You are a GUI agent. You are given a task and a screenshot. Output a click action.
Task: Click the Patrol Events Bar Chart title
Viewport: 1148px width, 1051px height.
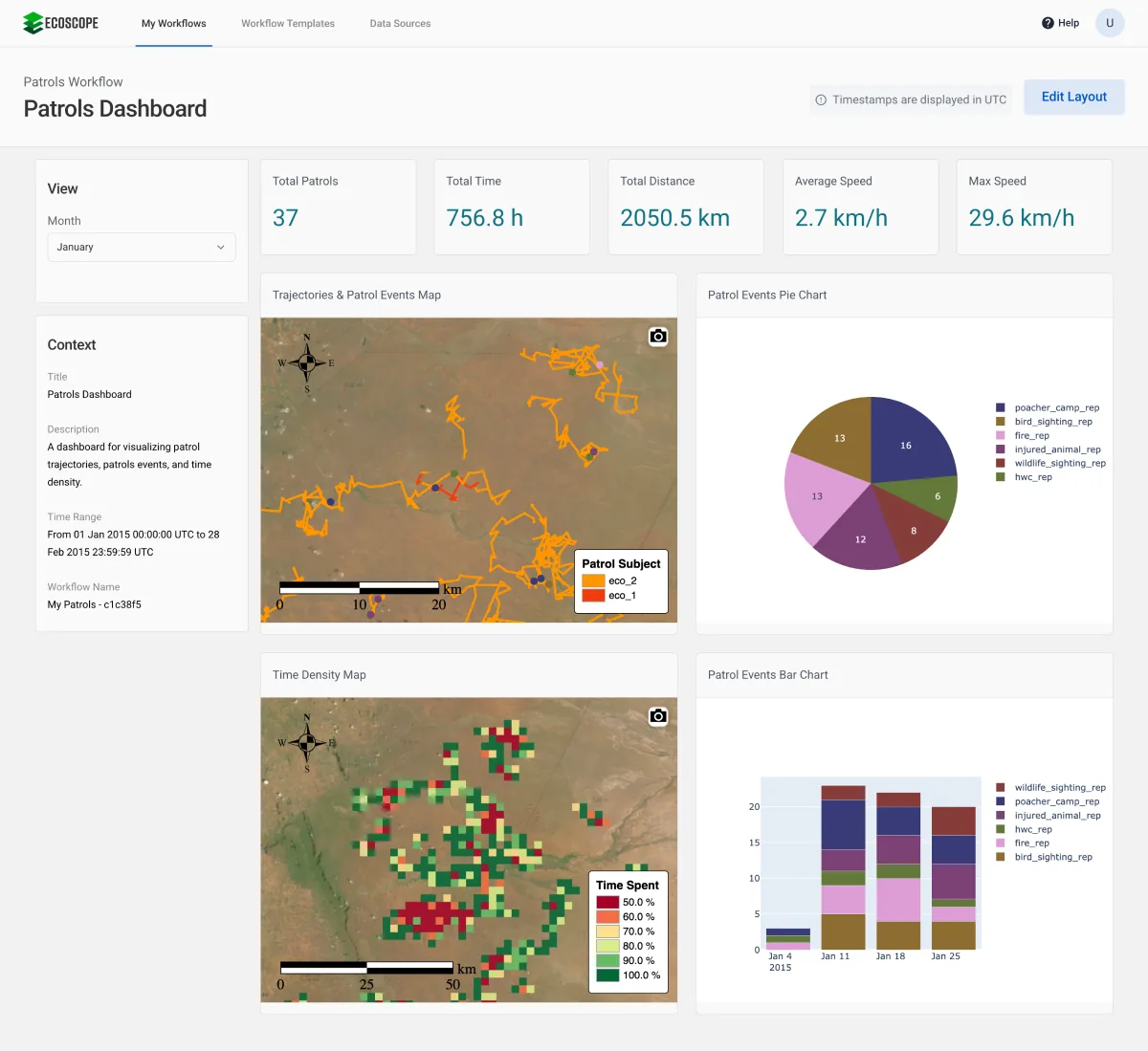(768, 674)
